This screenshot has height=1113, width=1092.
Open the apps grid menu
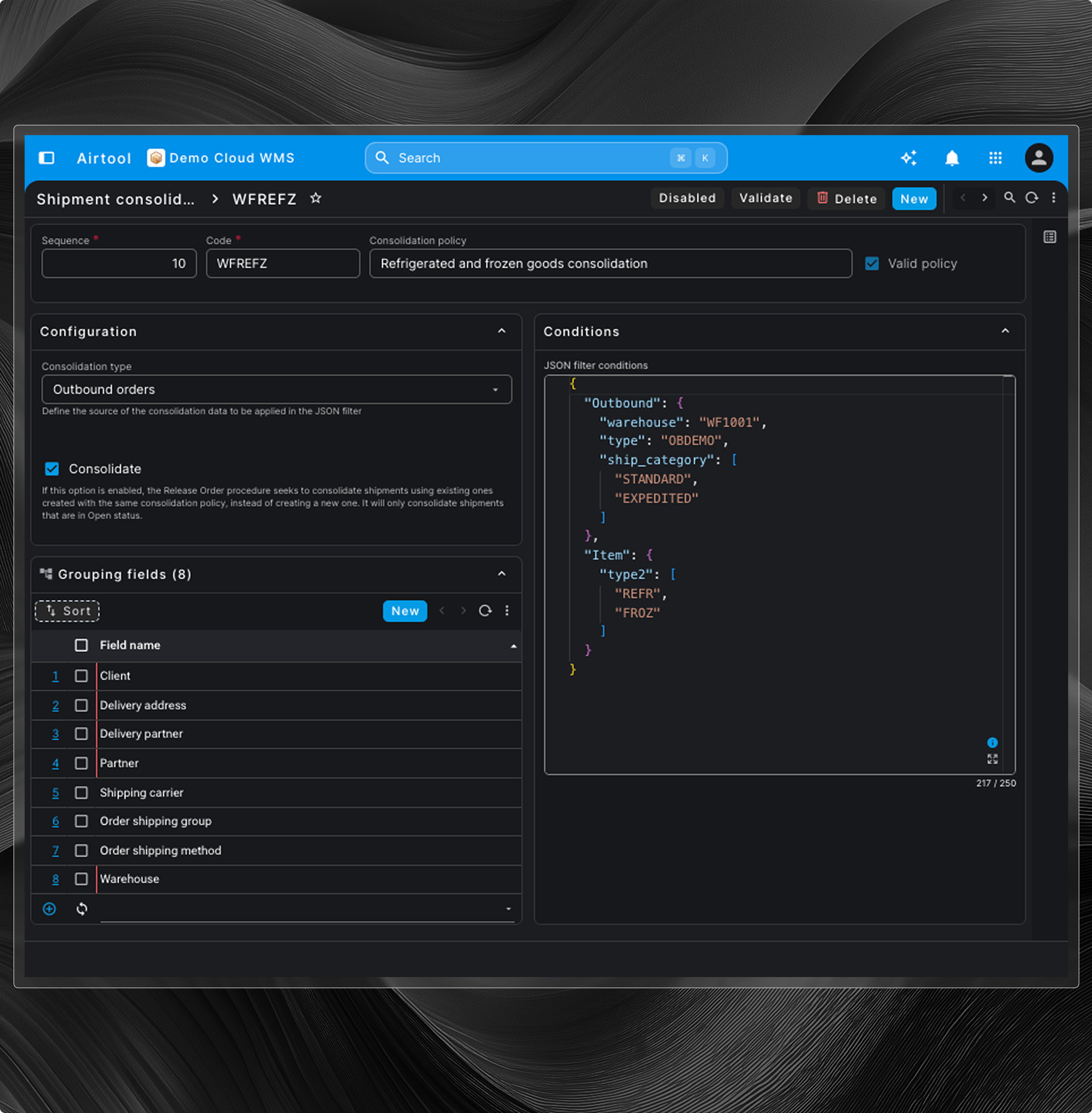pos(995,158)
